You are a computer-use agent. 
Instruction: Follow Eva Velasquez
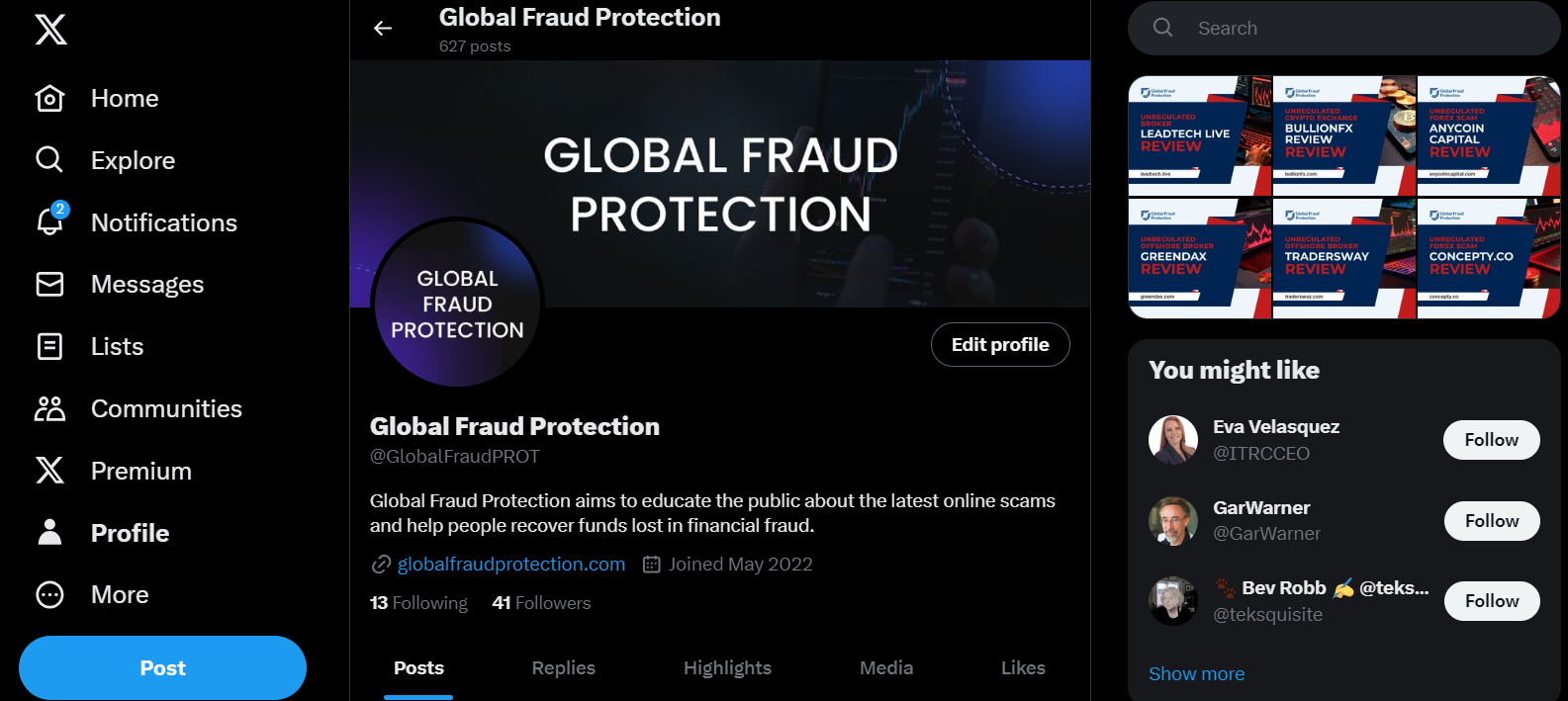pos(1491,440)
